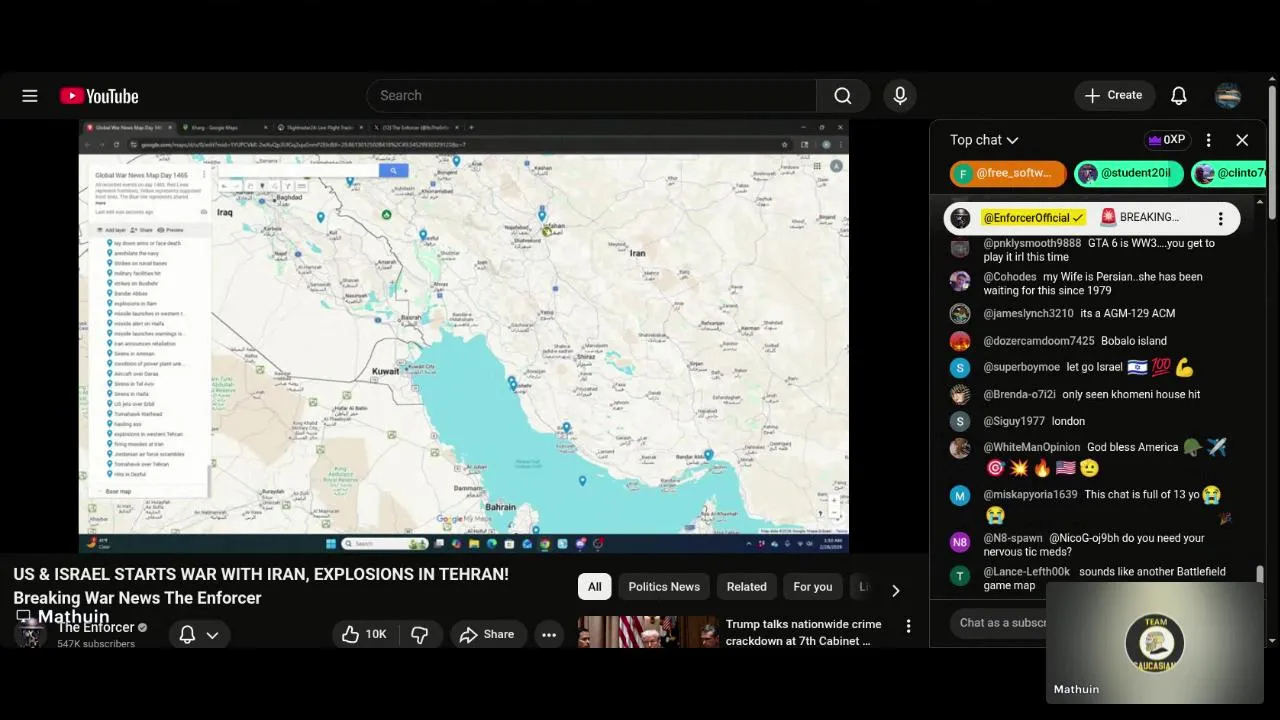Click username @pnklysmooth9888 in chat

click(1032, 243)
